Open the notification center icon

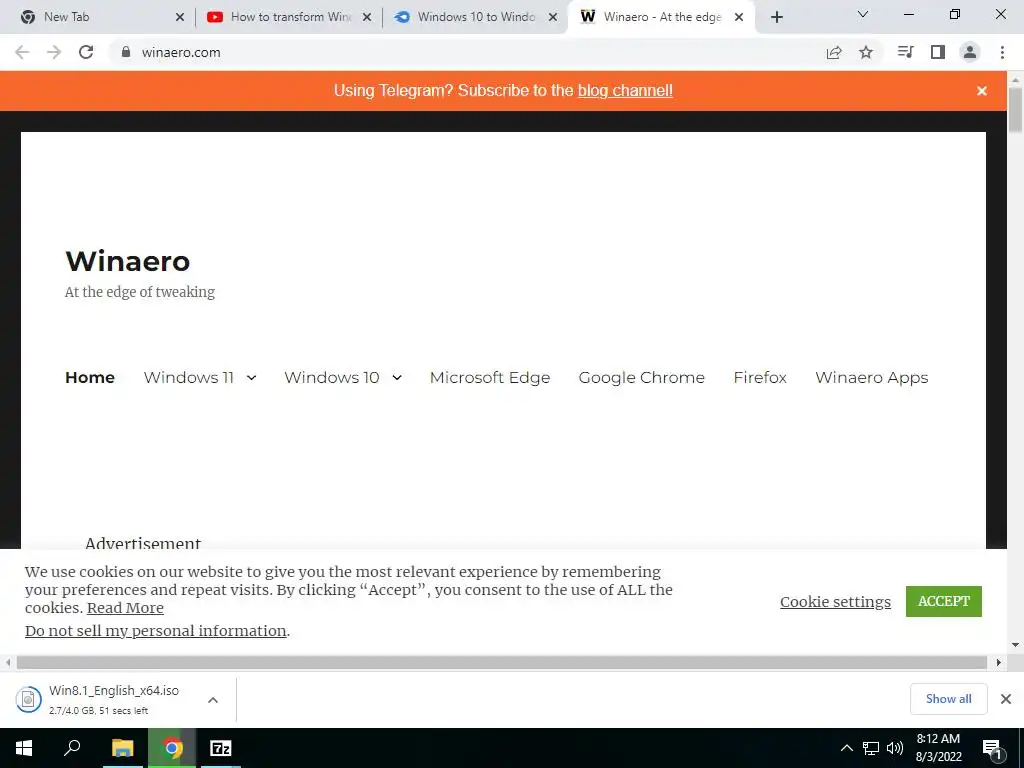point(993,748)
